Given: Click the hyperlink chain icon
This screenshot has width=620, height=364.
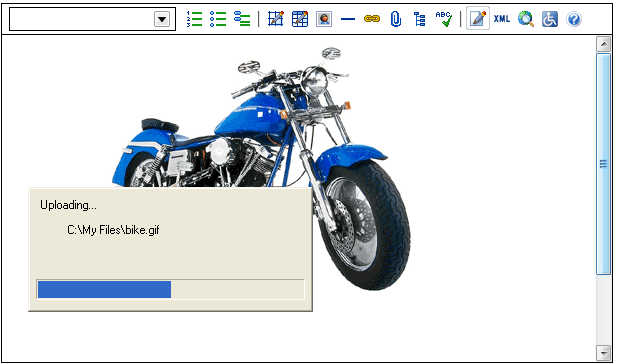Looking at the screenshot, I should pyautogui.click(x=372, y=19).
